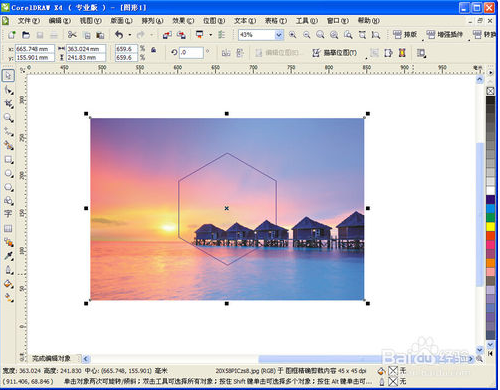Viewport: 500px width, 390px height.
Task: Click the horizontal scrollbar left arrow
Action: point(86,359)
